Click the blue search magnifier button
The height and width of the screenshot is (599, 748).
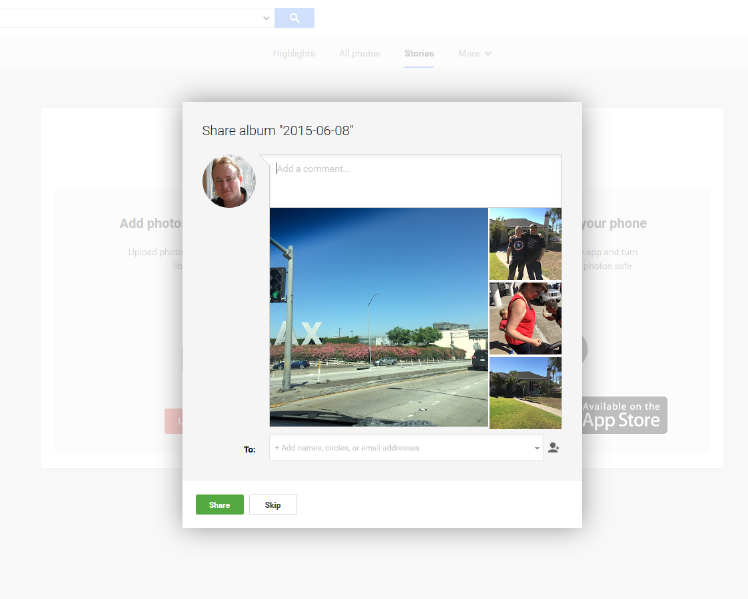click(294, 18)
